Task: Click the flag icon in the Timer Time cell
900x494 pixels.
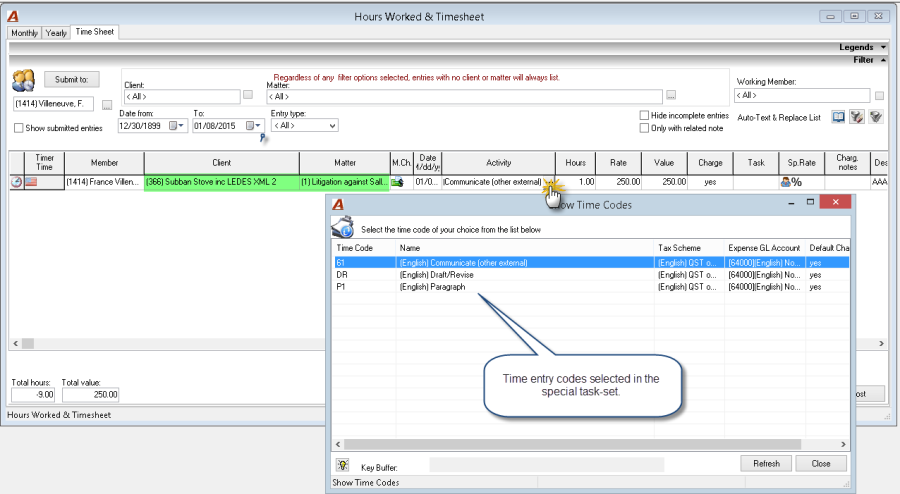Action: coord(31,182)
